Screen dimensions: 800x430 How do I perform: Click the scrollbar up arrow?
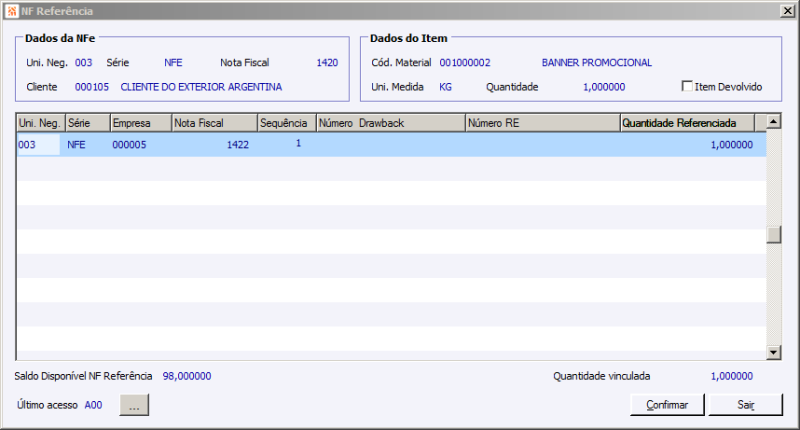pyautogui.click(x=773, y=122)
